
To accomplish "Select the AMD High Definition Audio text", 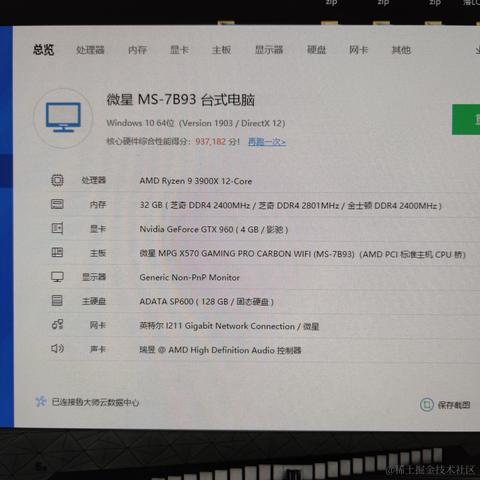I will [x=220, y=350].
